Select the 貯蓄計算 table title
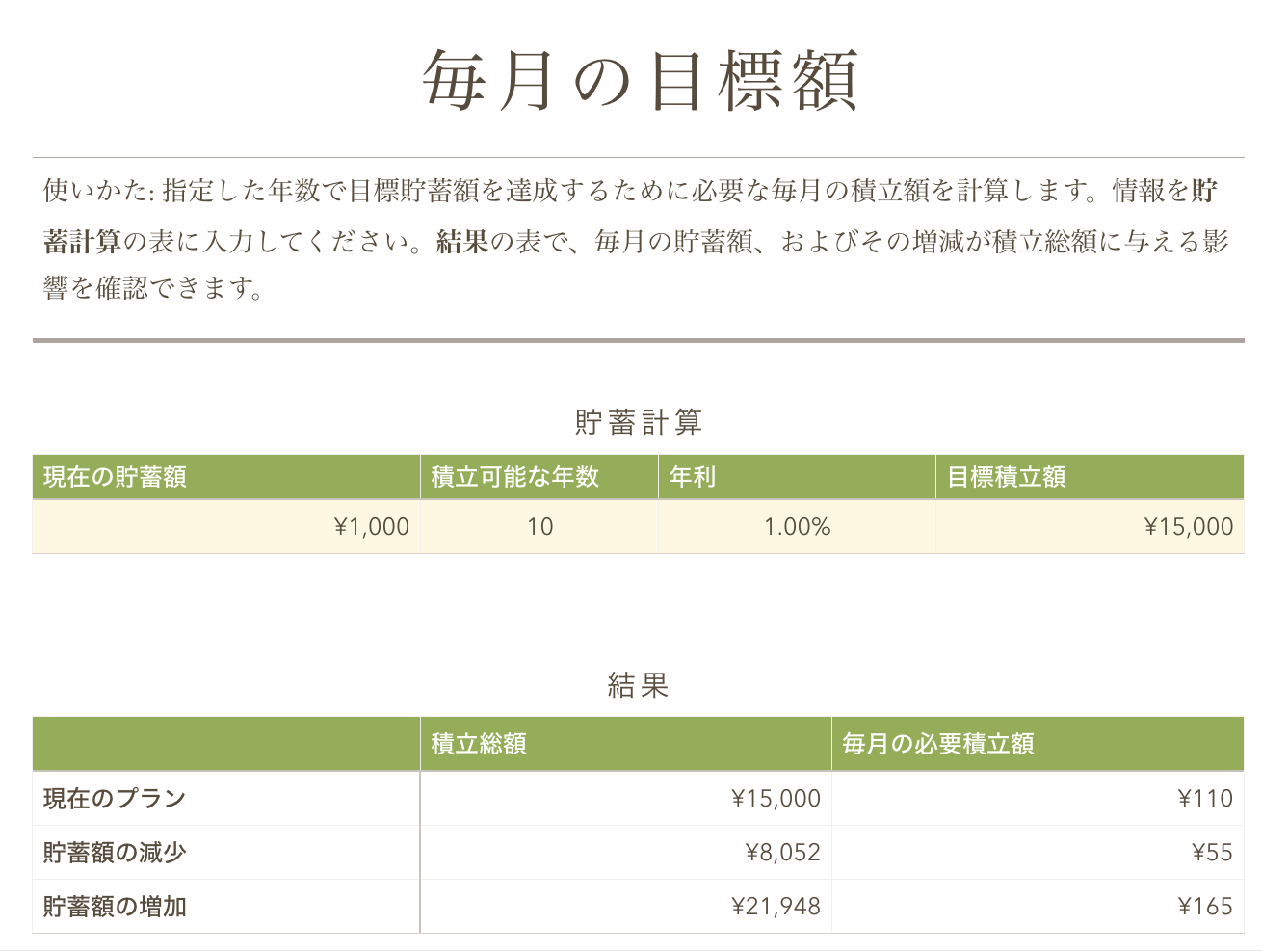 tap(638, 422)
